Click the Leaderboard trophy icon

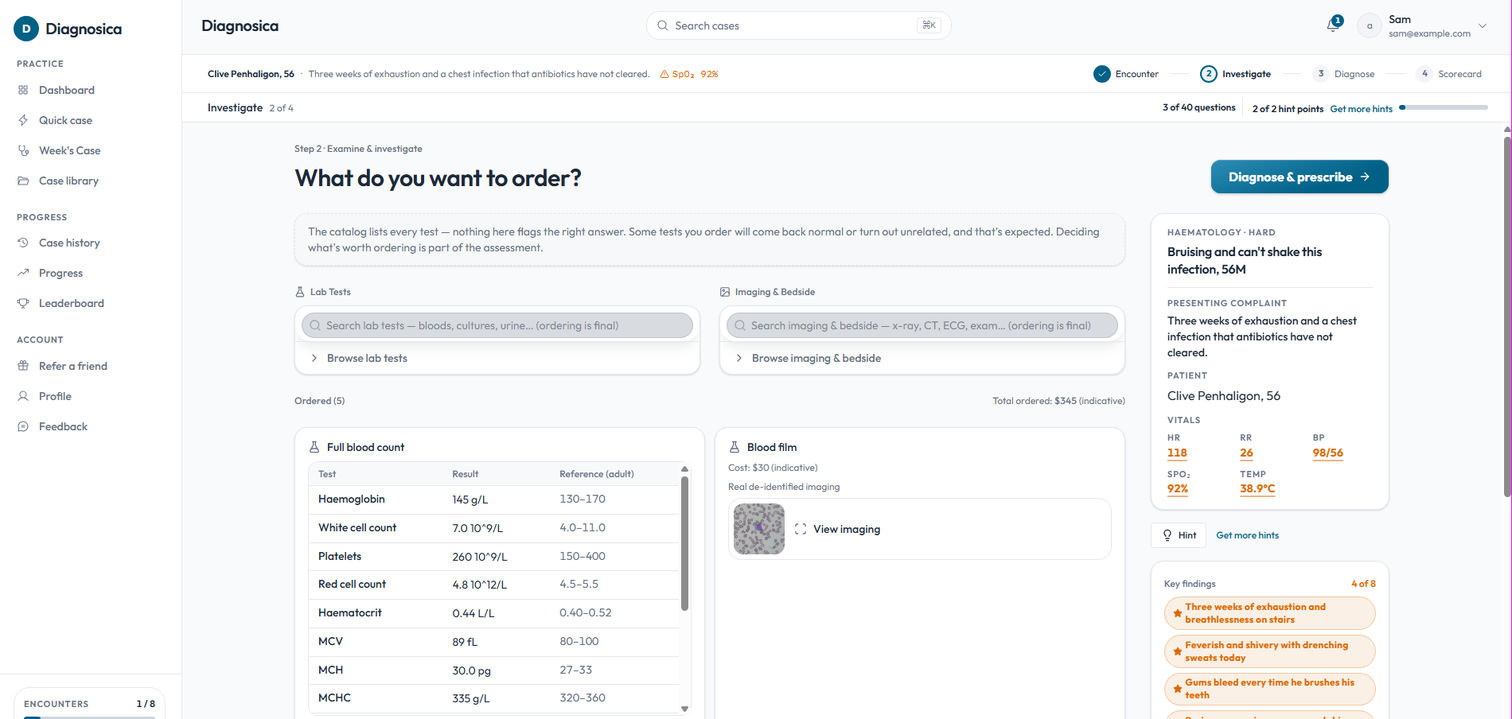pos(24,303)
